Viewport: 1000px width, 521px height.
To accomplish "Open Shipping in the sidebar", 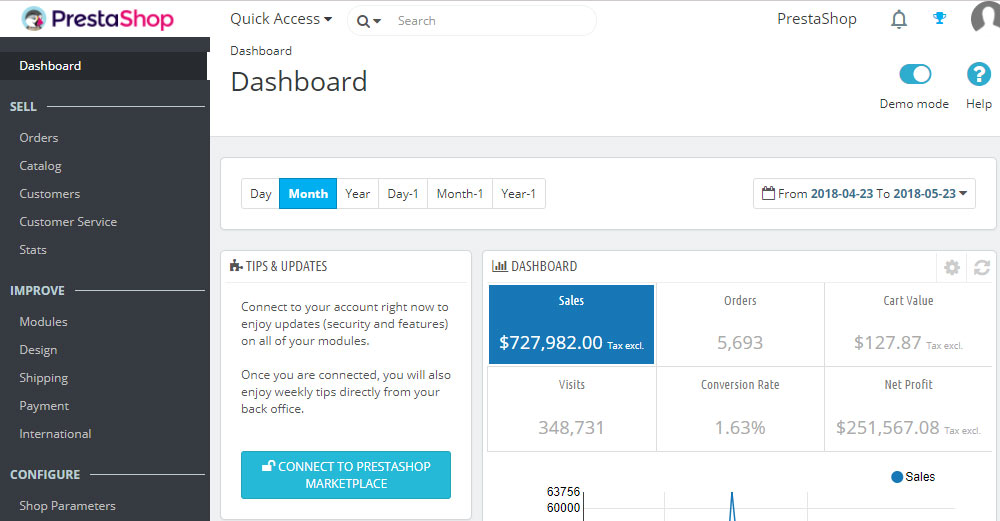I will pyautogui.click(x=43, y=378).
